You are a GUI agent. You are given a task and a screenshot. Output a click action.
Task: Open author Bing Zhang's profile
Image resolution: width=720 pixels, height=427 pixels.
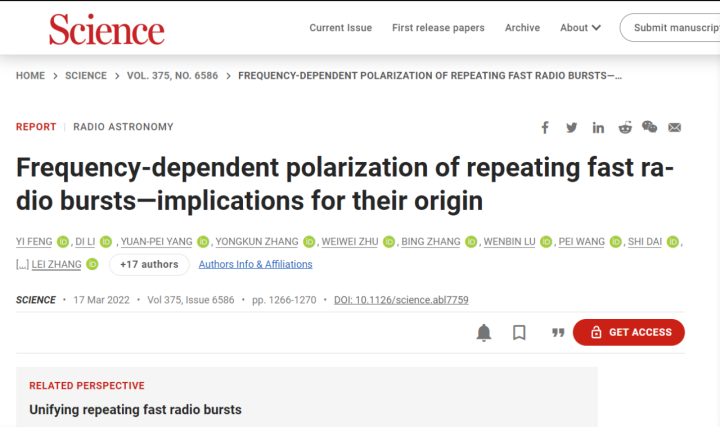(431, 242)
